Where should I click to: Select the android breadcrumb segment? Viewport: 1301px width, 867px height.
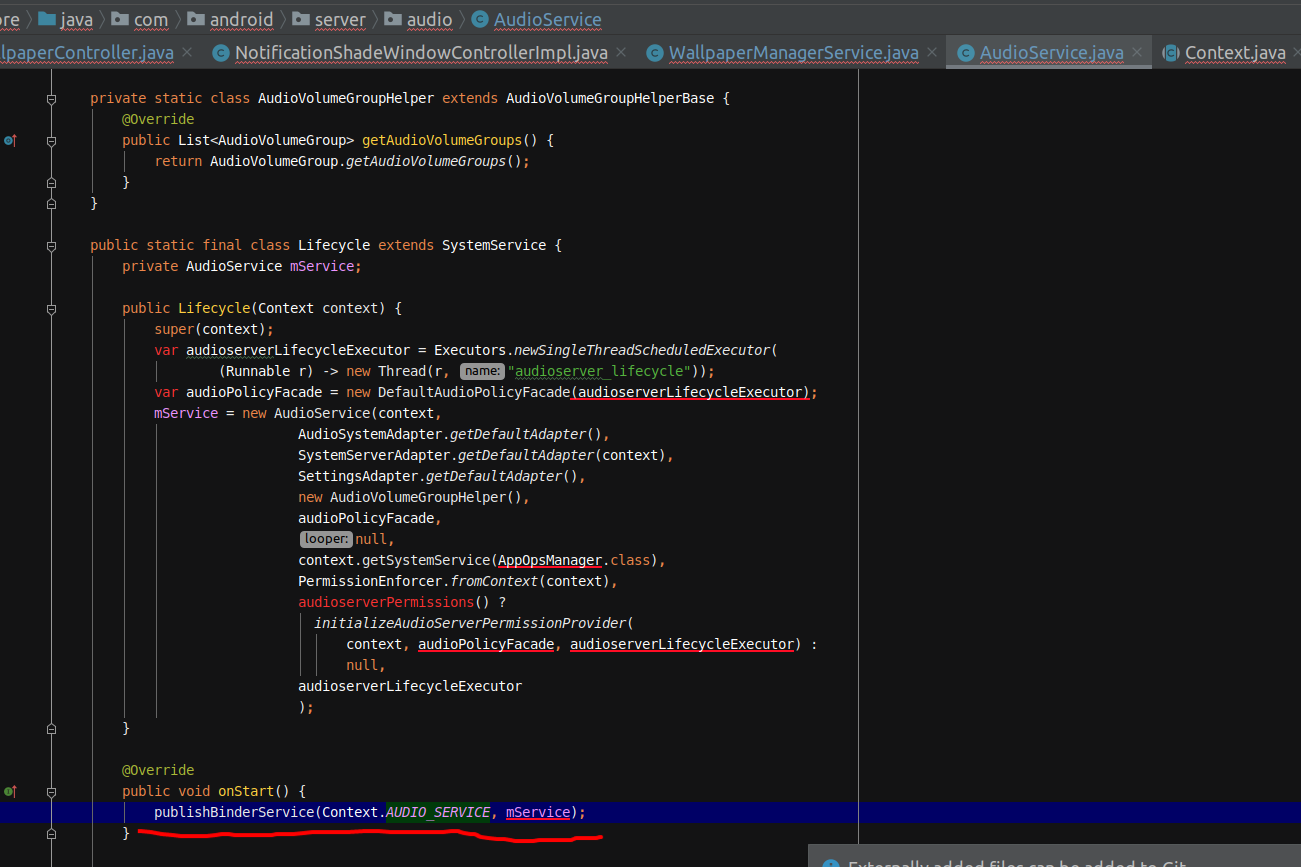coord(241,19)
